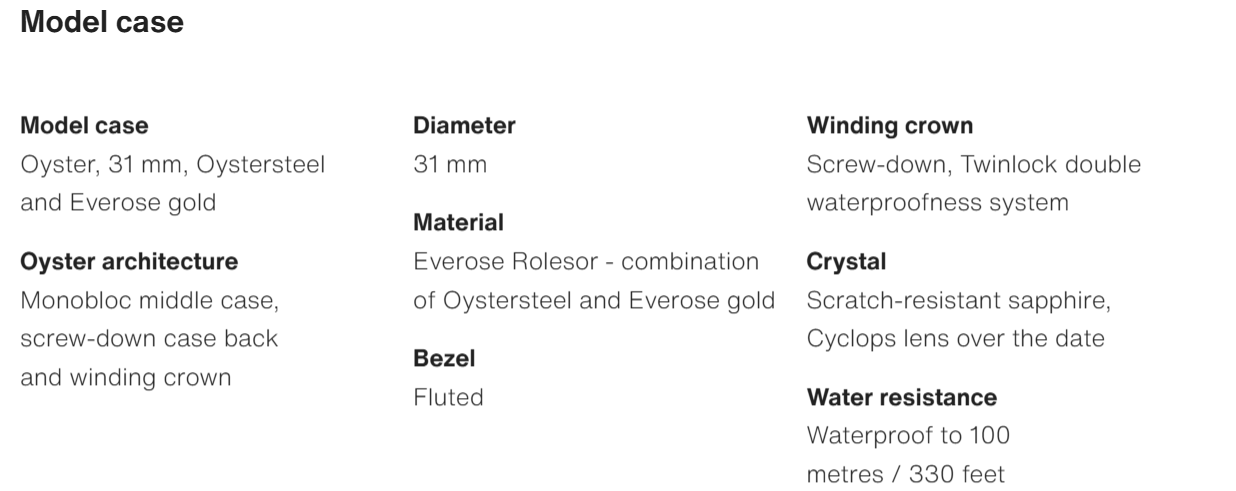Viewport: 1236px width, 491px height.
Task: Select the bold 'Model case' spec label
Action: pyautogui.click(x=84, y=126)
